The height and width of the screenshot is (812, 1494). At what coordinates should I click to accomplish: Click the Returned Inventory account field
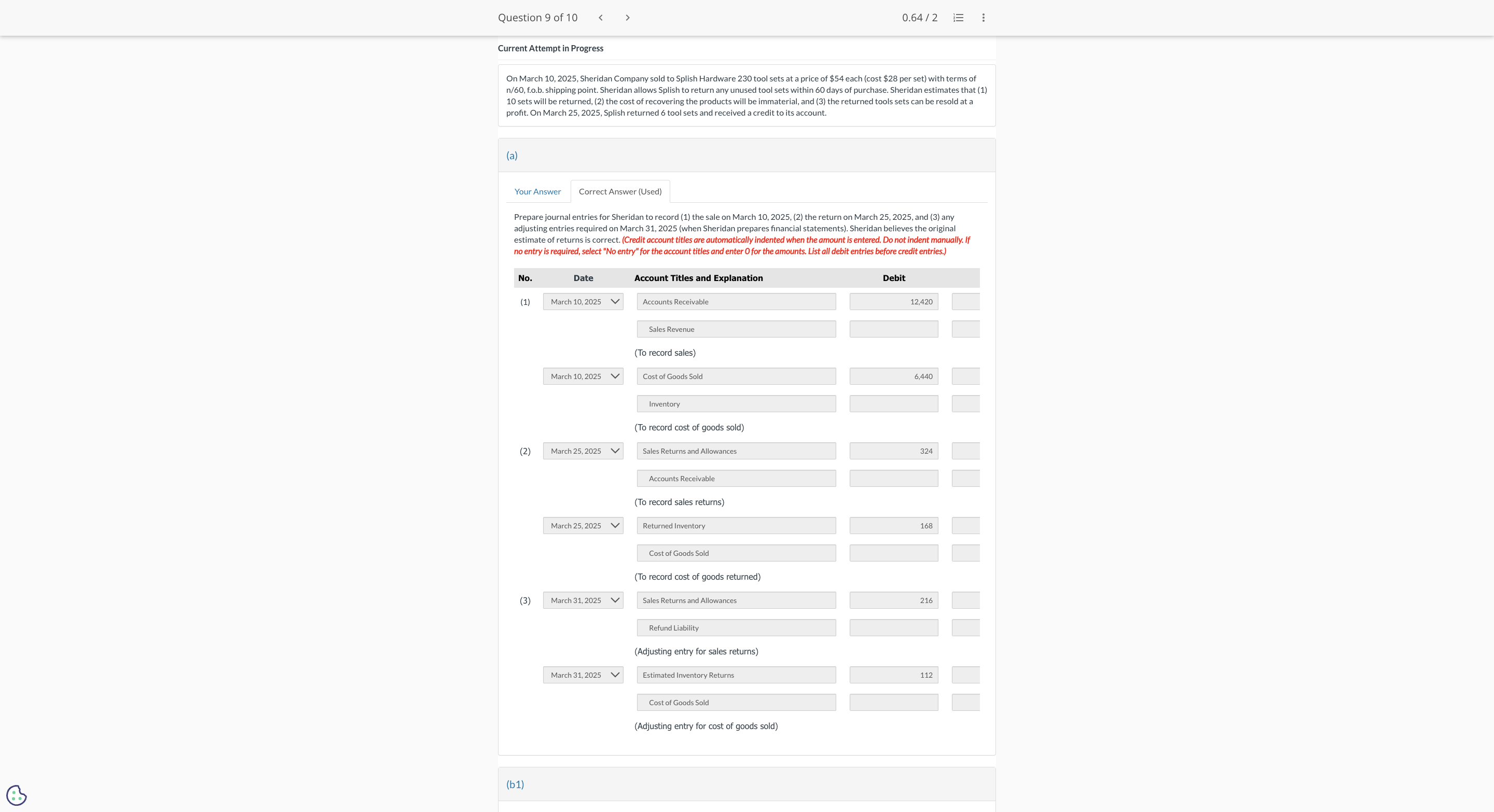point(736,526)
